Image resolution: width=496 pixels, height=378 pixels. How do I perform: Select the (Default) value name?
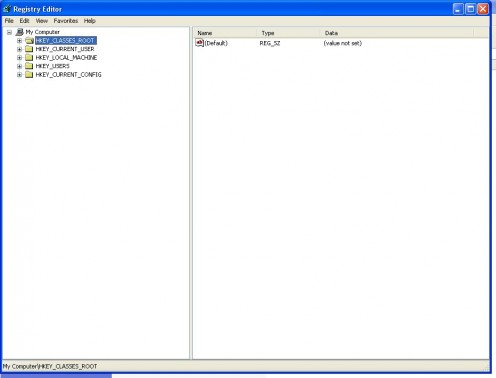pyautogui.click(x=216, y=43)
